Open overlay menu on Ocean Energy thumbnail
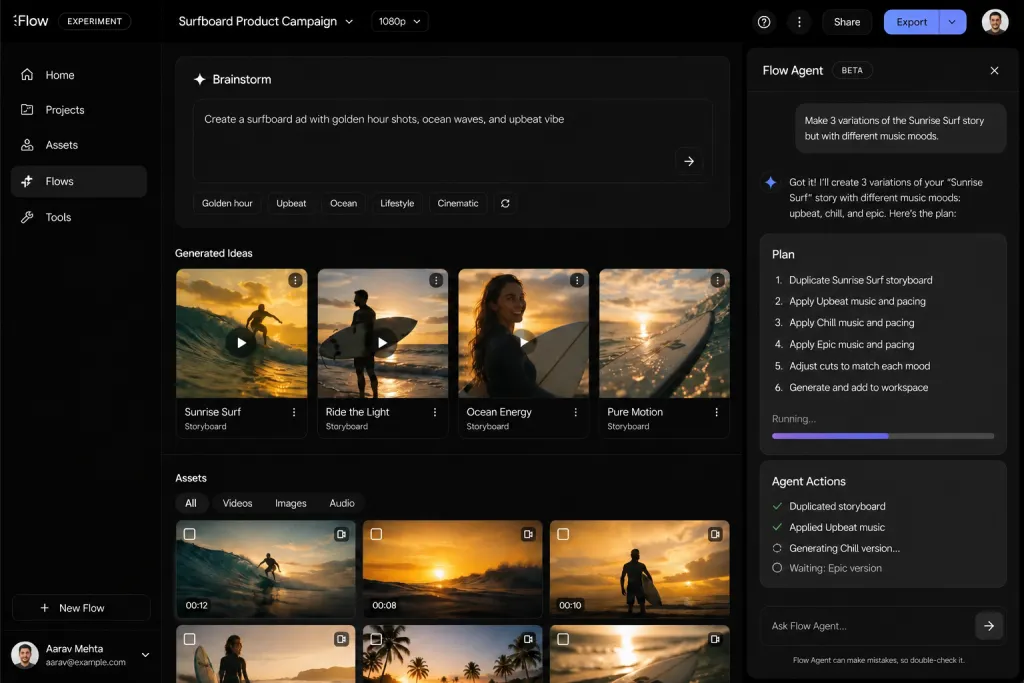This screenshot has height=683, width=1024. pyautogui.click(x=577, y=280)
